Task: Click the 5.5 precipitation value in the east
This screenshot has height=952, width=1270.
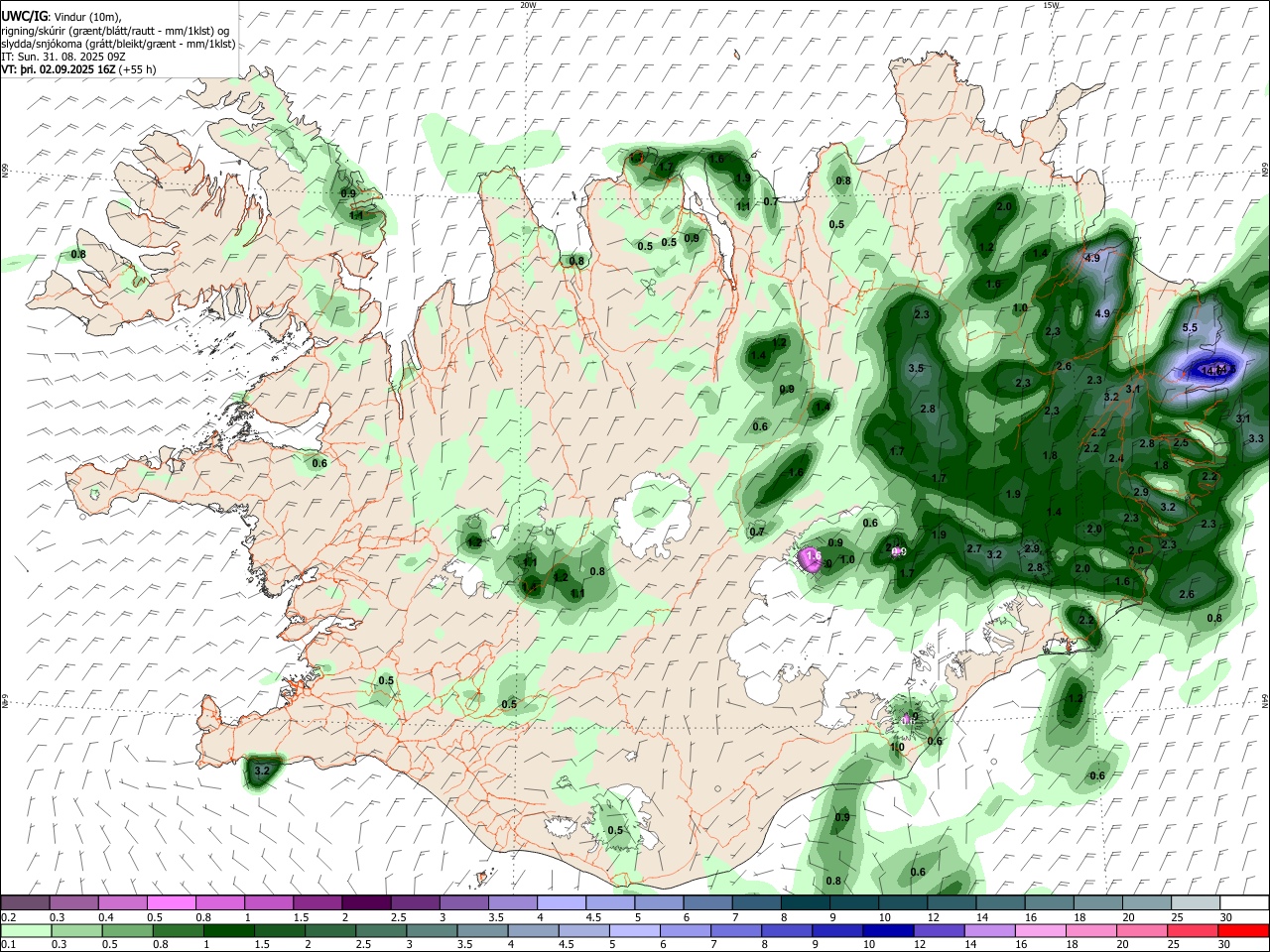Action: pyautogui.click(x=1191, y=327)
